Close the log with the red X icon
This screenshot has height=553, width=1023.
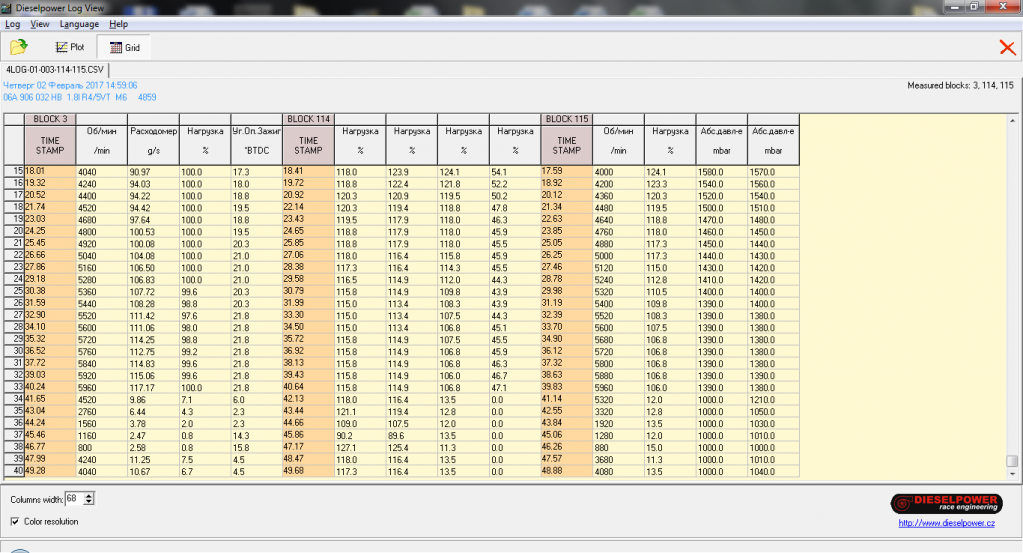(1006, 47)
